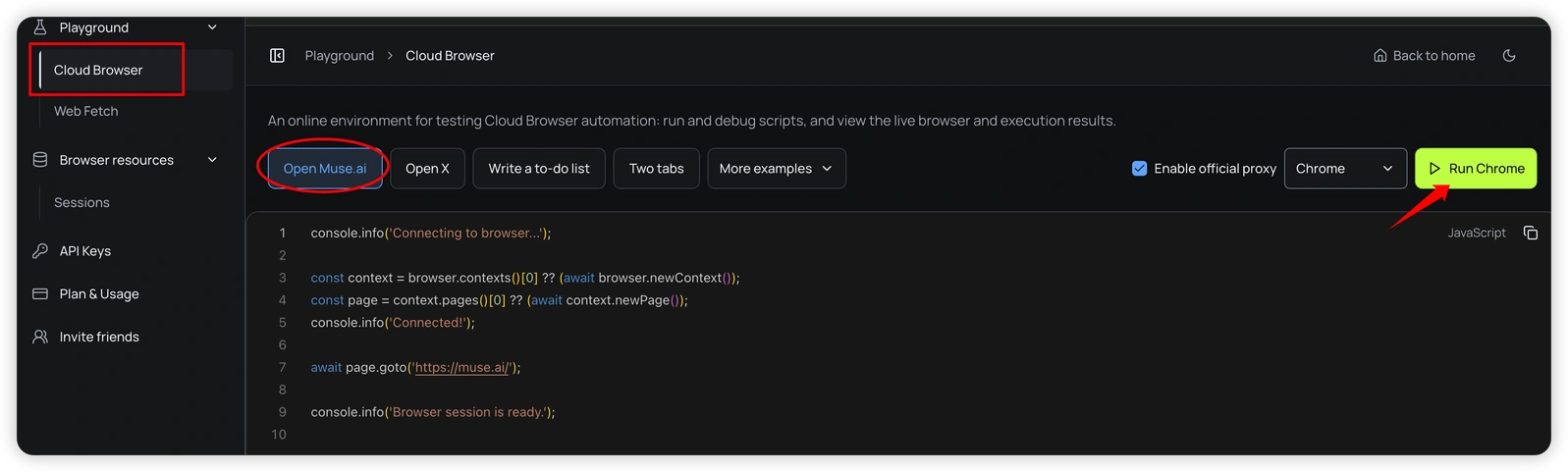The width and height of the screenshot is (1568, 472).
Task: Open the Web Fetch menu item
Action: point(86,111)
